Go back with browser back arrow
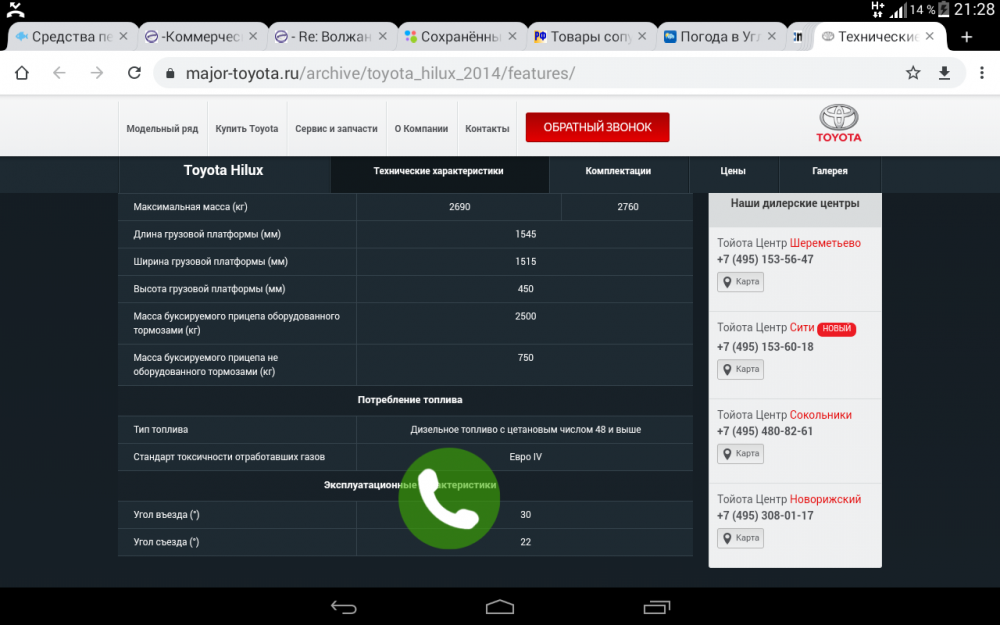The width and height of the screenshot is (1000, 625). point(59,73)
